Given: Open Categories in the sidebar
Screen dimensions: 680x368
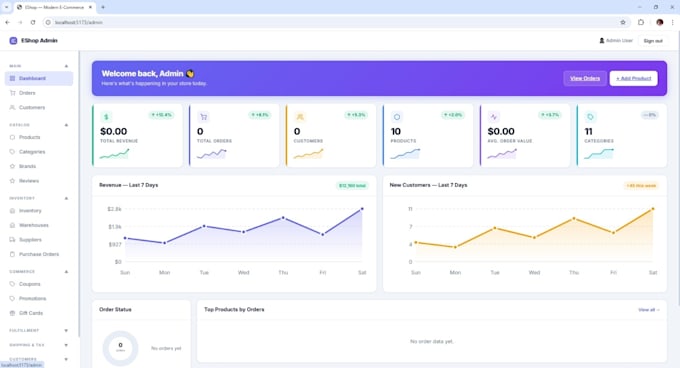Looking at the screenshot, I should click(39, 152).
